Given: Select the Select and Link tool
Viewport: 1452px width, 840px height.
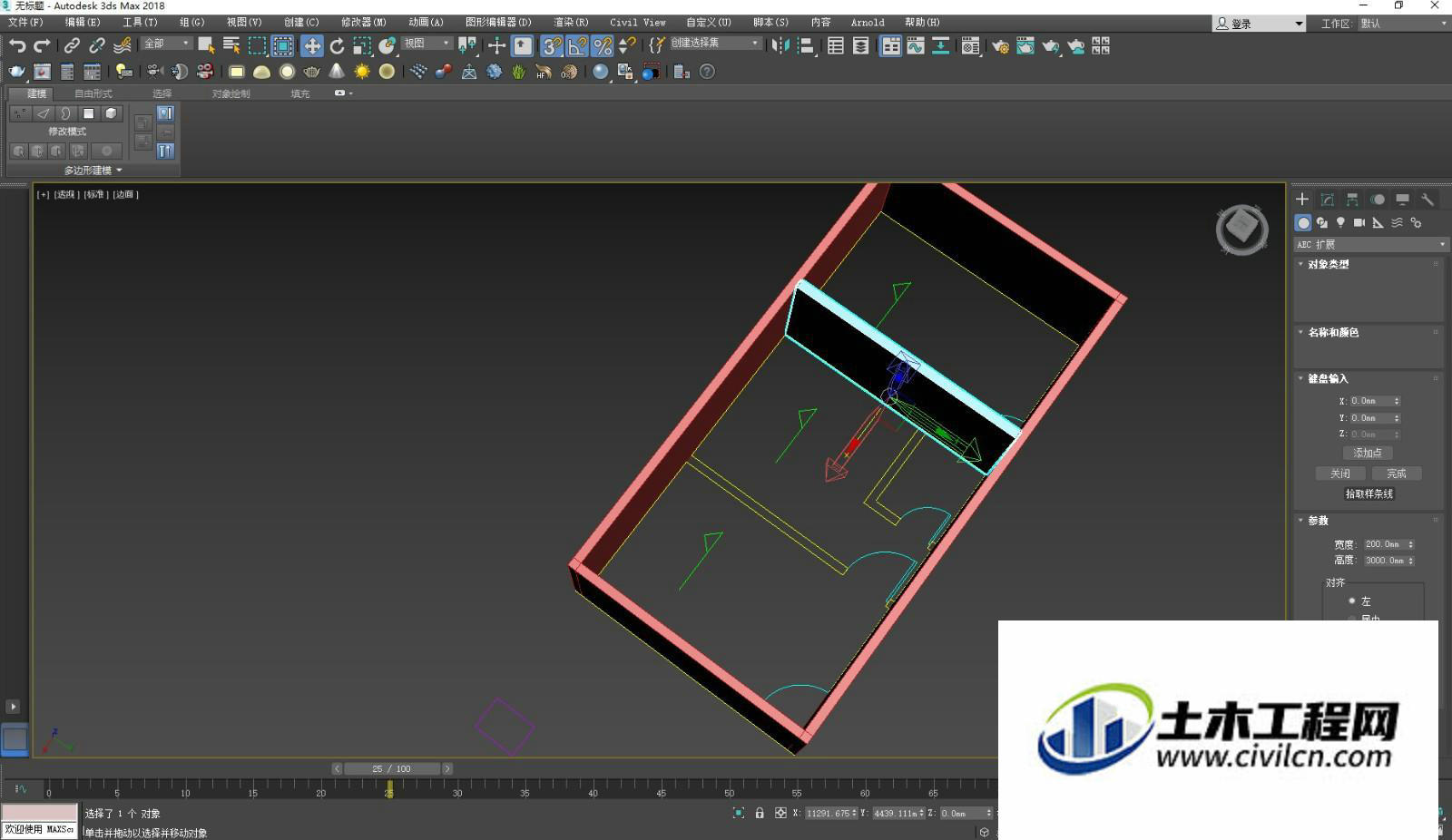Looking at the screenshot, I should point(72,45).
